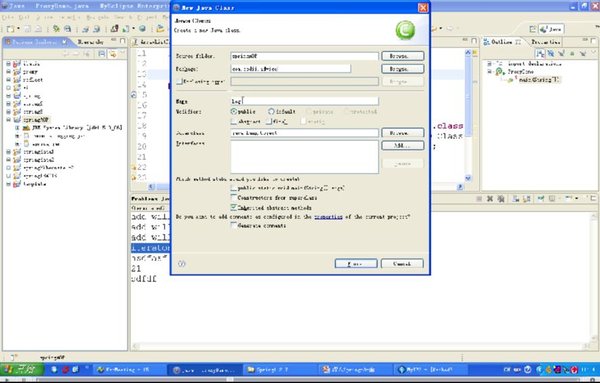Click the first quick launch icon on taskbar

pos(54,370)
